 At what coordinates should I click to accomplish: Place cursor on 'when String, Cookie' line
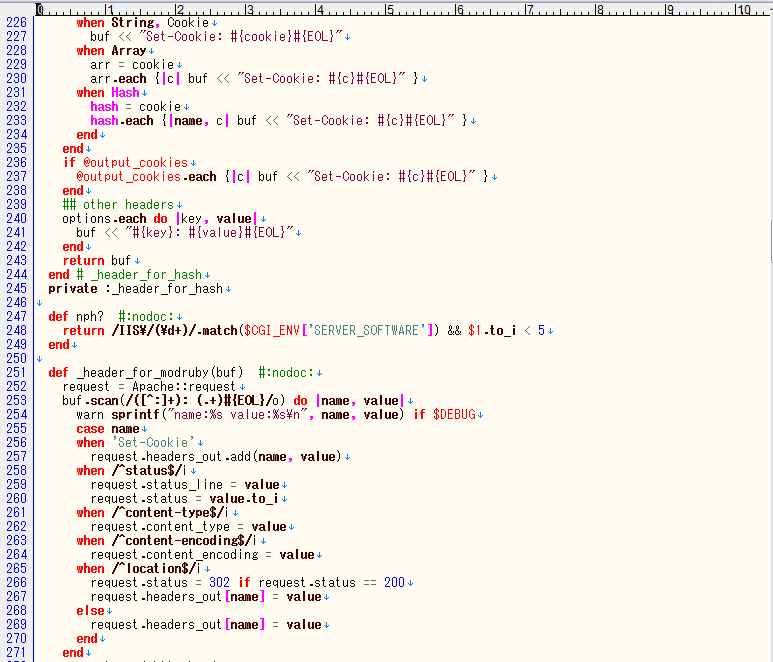point(143,23)
